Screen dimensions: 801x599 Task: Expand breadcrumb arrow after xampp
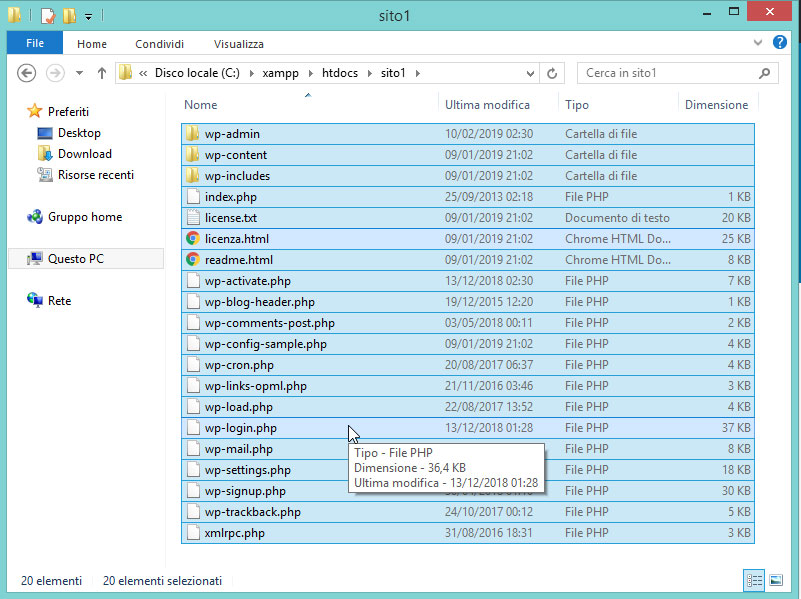pos(310,74)
